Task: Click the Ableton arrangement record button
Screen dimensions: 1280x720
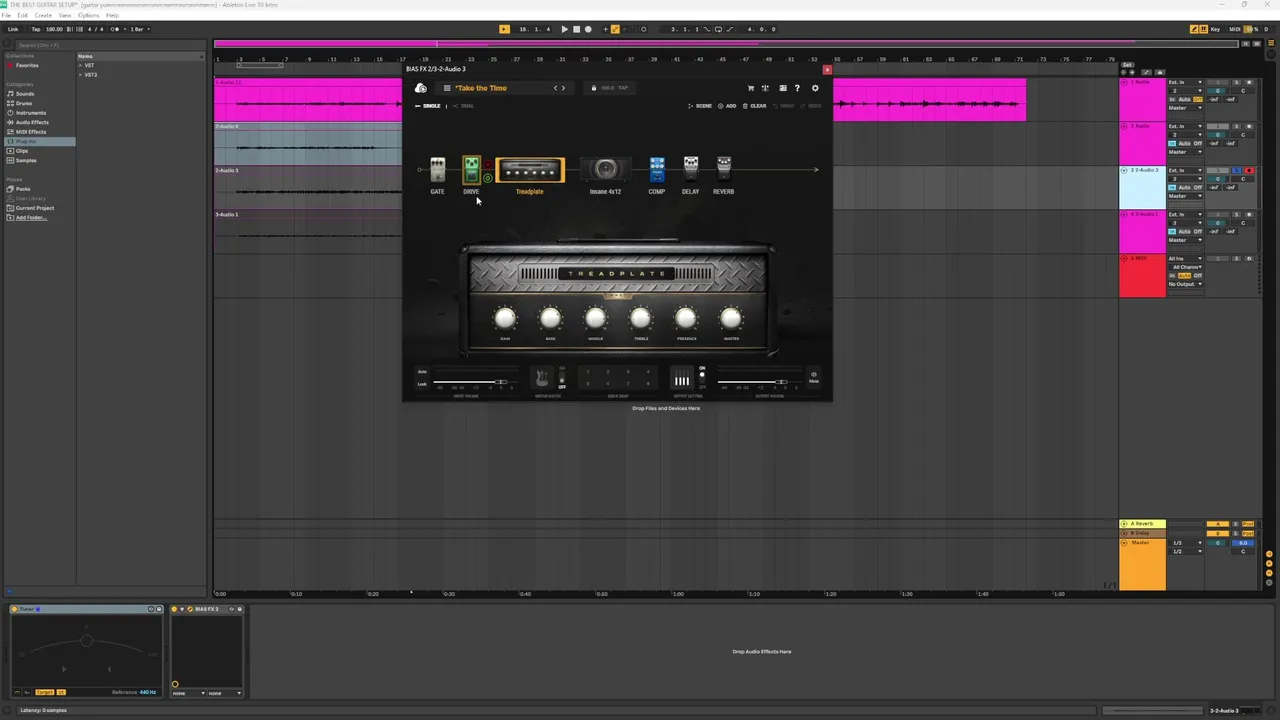Action: pyautogui.click(x=588, y=29)
